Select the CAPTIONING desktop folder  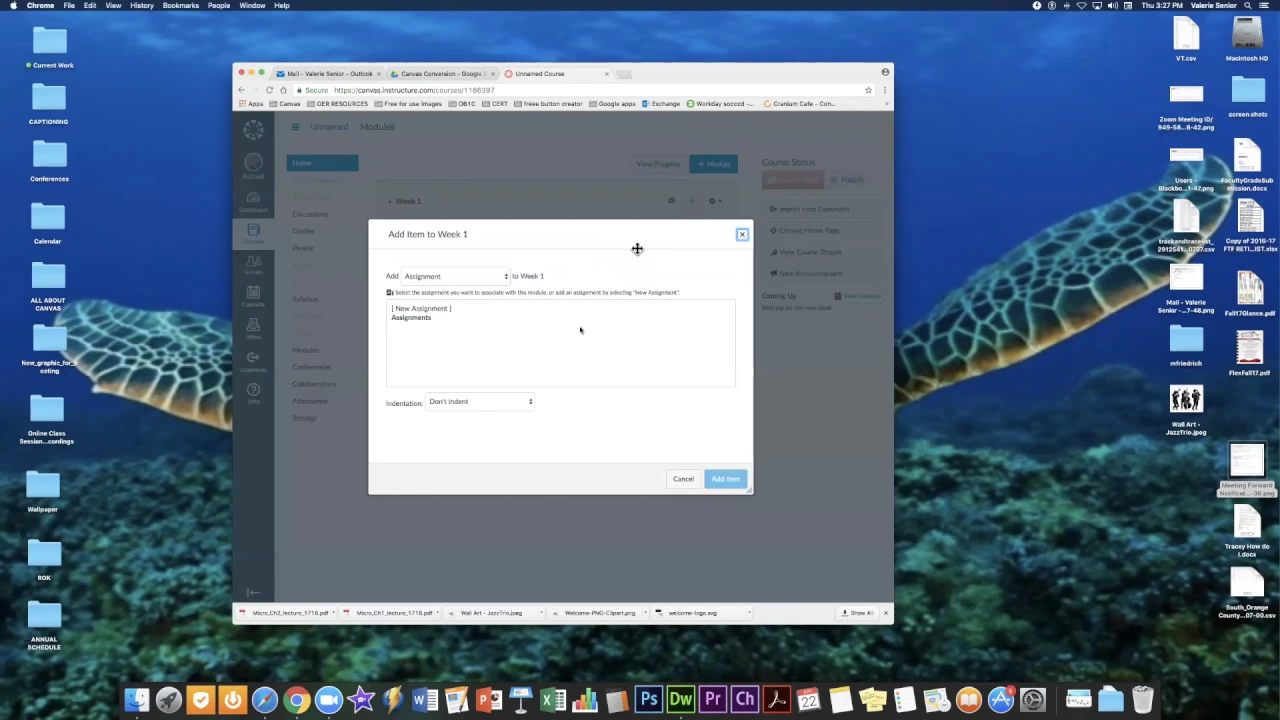[x=48, y=97]
